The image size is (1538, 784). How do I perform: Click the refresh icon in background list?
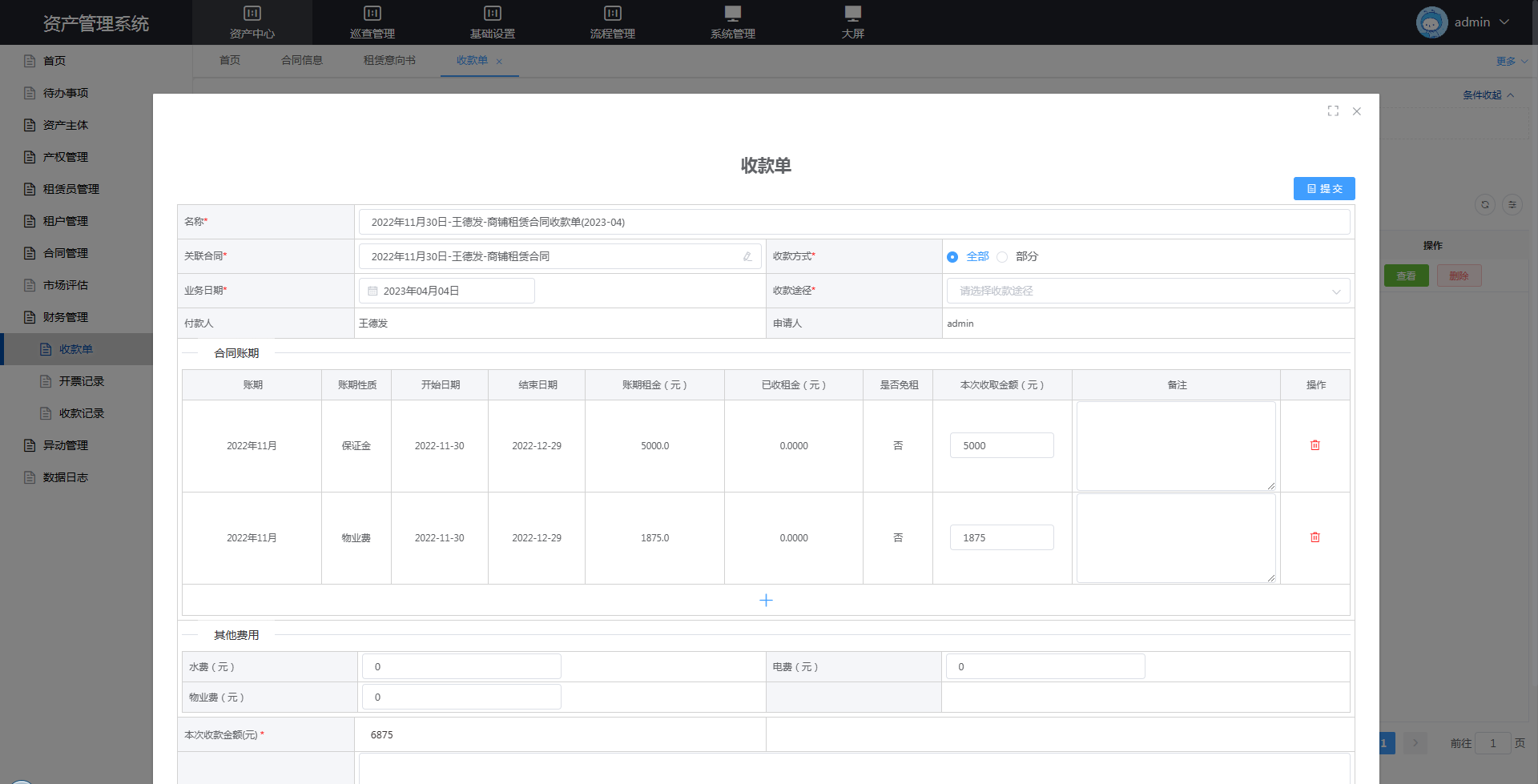click(1485, 204)
